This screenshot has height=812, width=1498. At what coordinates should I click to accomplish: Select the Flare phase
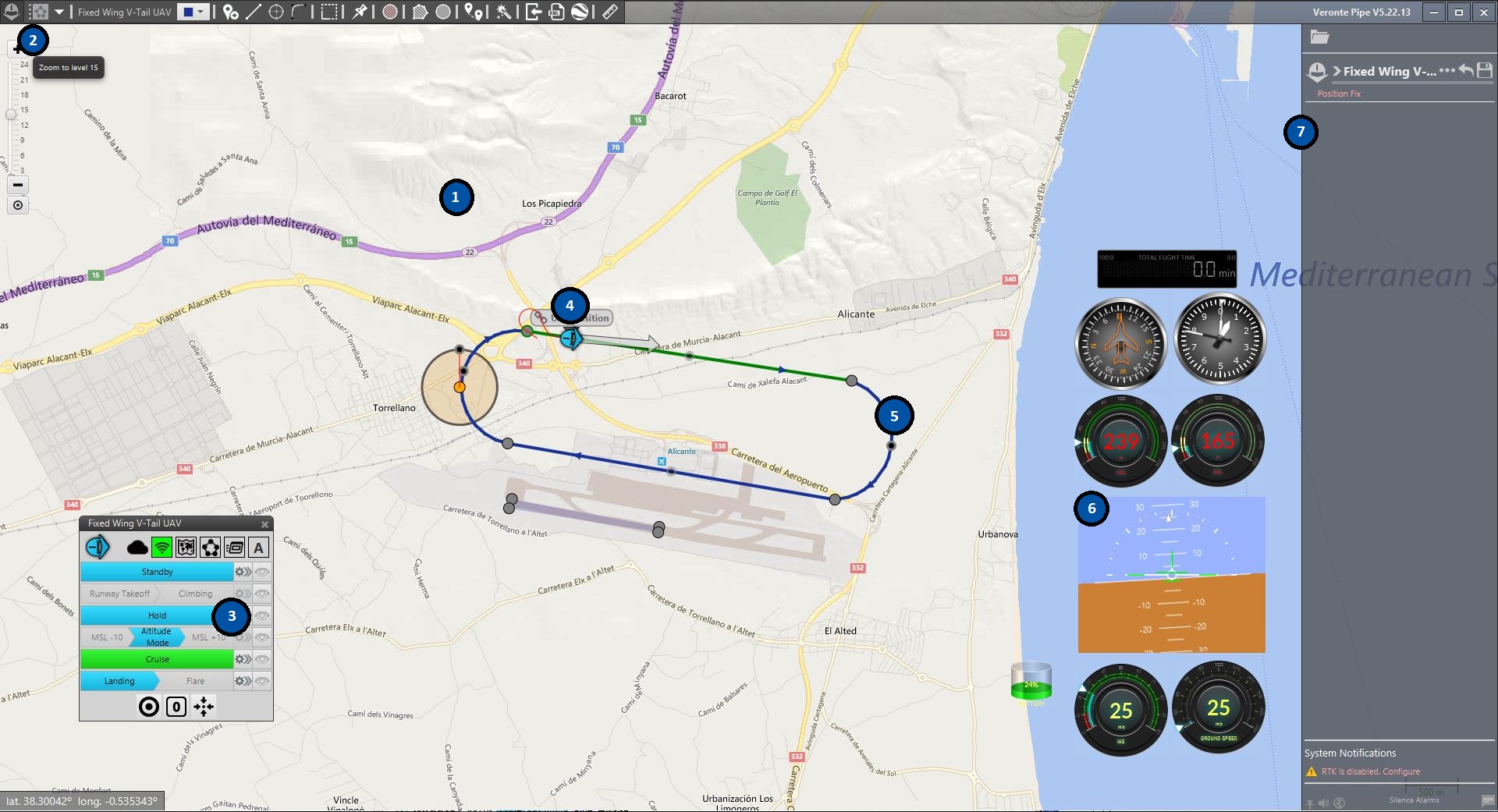tap(195, 681)
